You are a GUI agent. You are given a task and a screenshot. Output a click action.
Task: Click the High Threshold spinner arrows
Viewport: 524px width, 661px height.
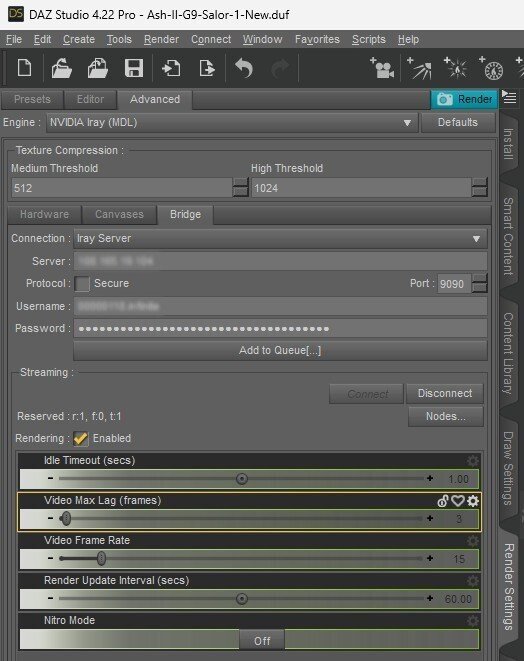click(x=479, y=187)
